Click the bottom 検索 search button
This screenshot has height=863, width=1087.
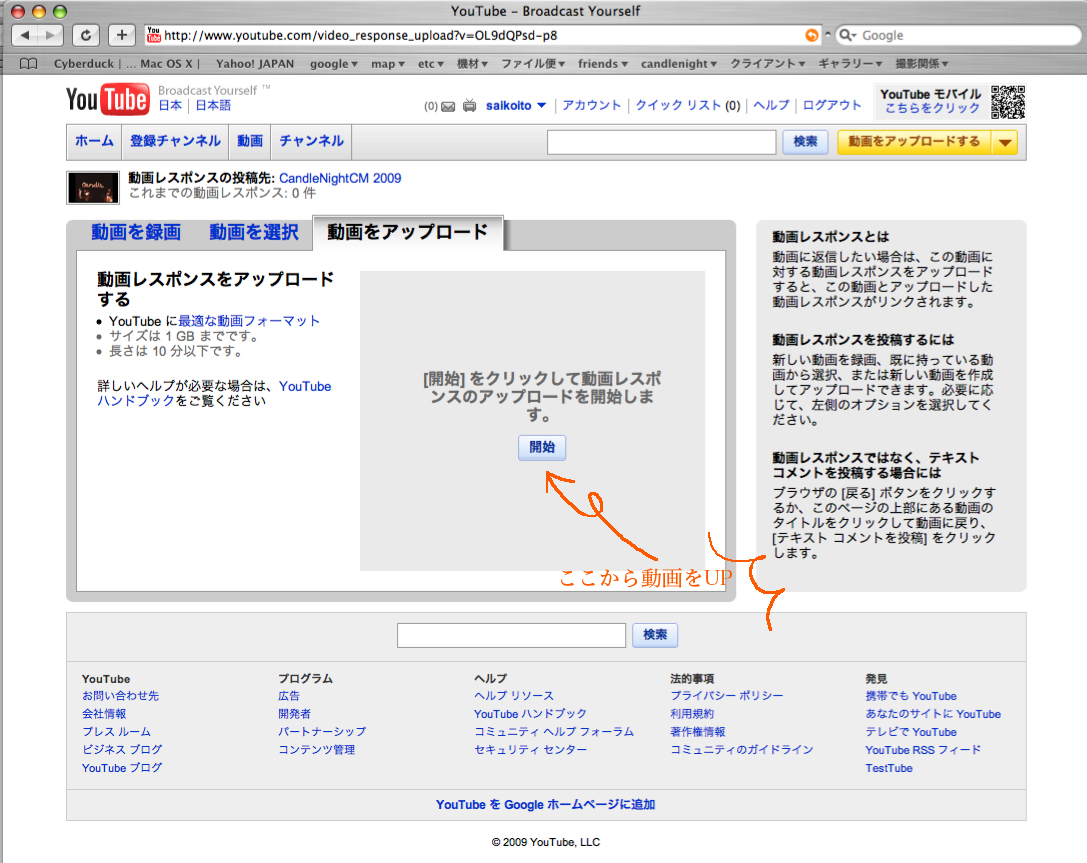pos(655,635)
